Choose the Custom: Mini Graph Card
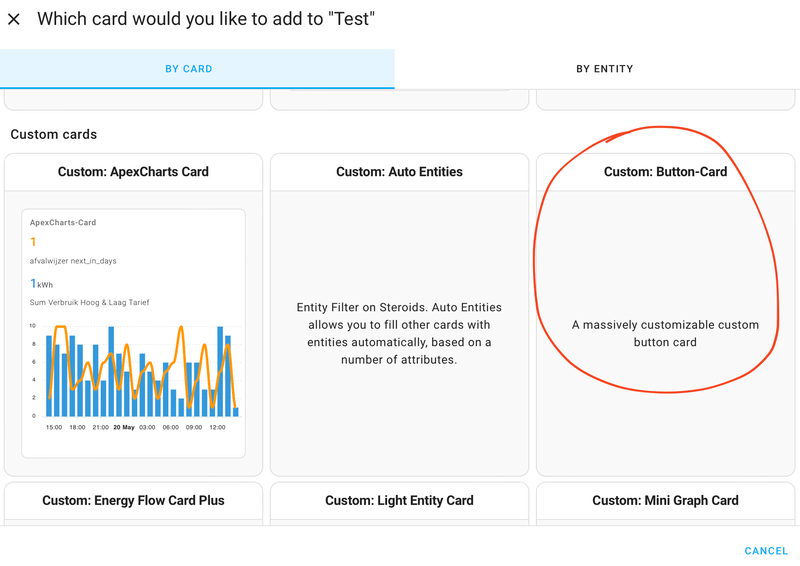The height and width of the screenshot is (566, 800). pos(665,501)
